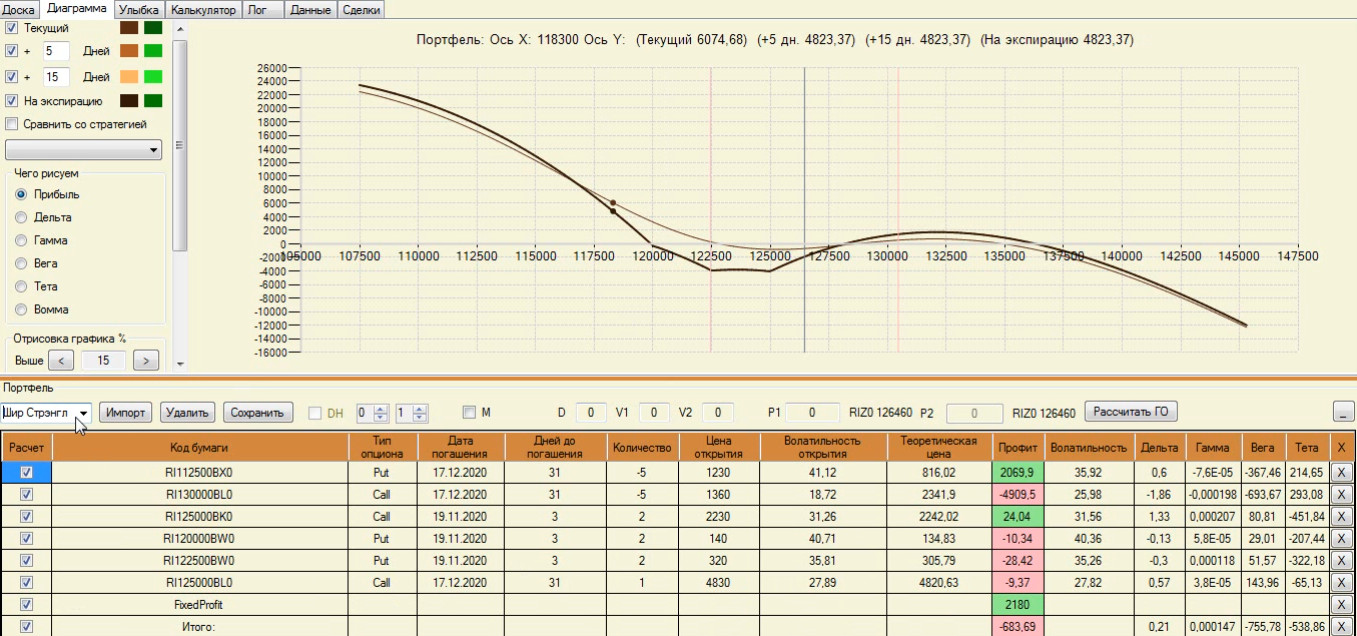1357x636 pixels.
Task: Select the Прибыль radio button
Action: tap(21, 194)
